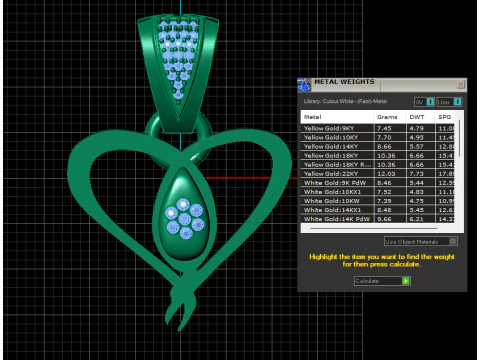Toggle the User library button
Image resolution: width=480 pixels, height=360 pixels.
449,102
